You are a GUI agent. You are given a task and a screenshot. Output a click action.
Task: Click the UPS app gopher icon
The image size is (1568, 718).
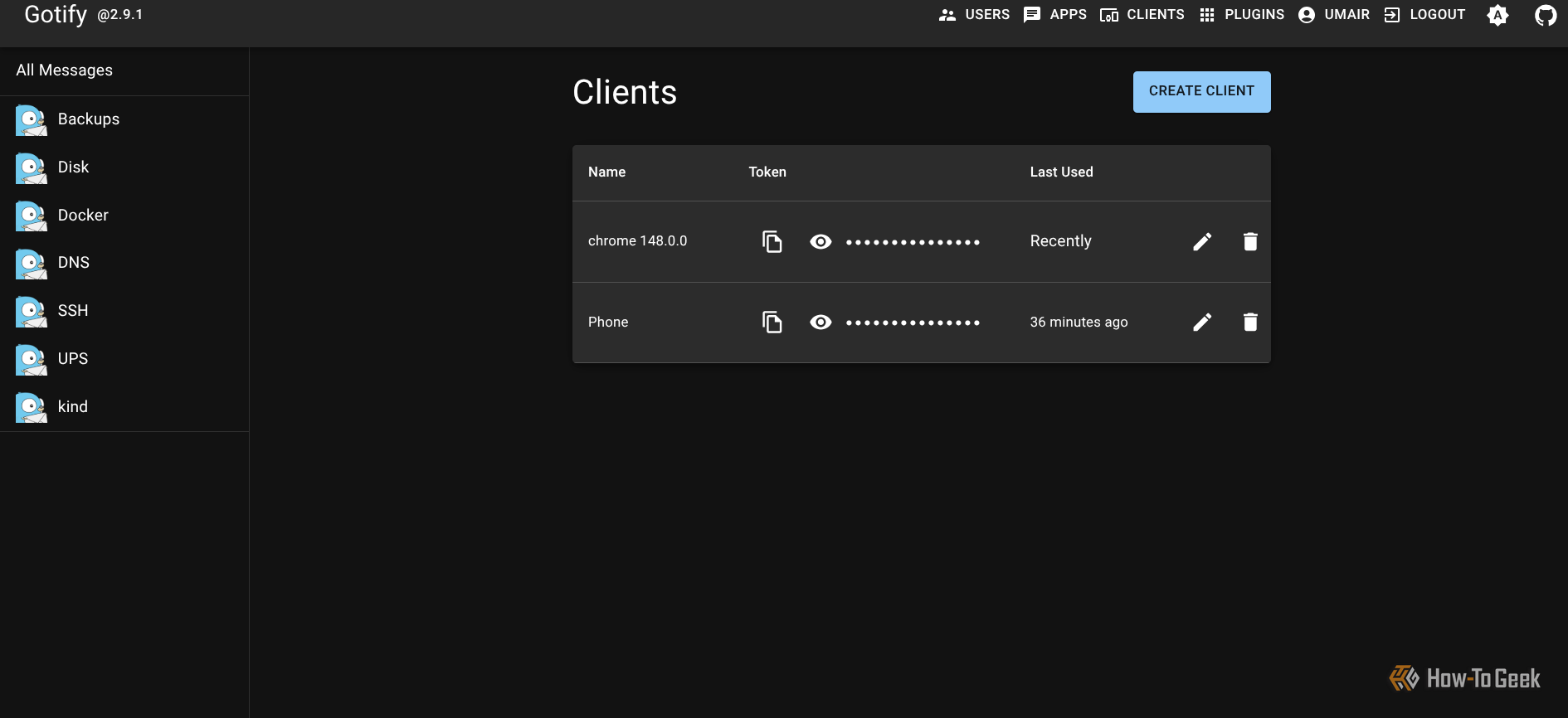point(32,360)
